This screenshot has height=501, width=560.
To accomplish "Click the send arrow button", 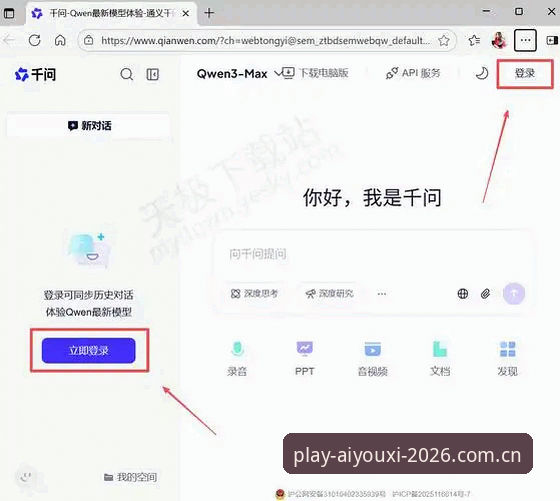I will click(514, 294).
